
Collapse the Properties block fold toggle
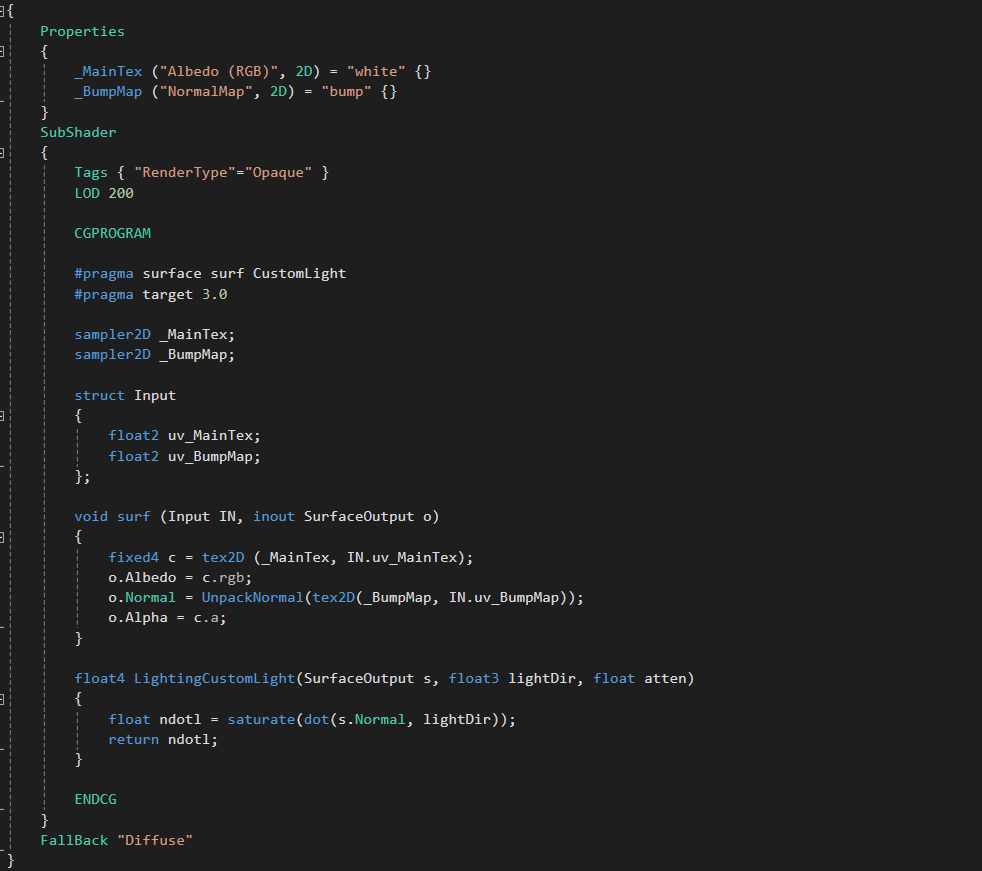[2, 51]
